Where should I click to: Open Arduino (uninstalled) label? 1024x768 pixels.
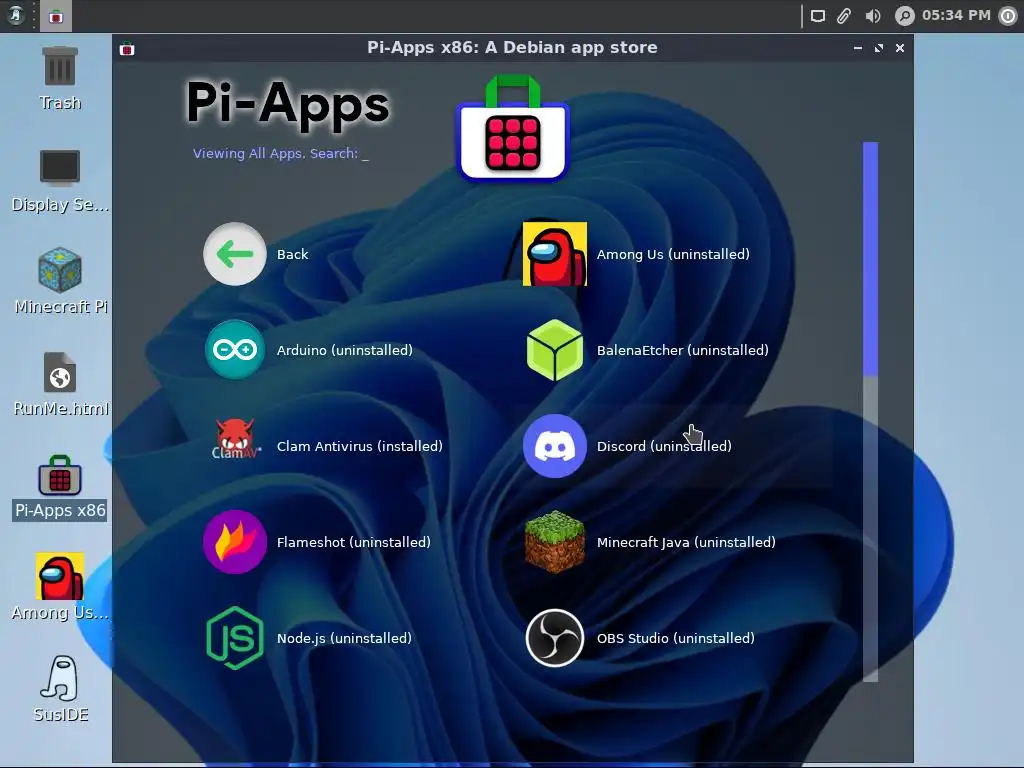(x=345, y=350)
